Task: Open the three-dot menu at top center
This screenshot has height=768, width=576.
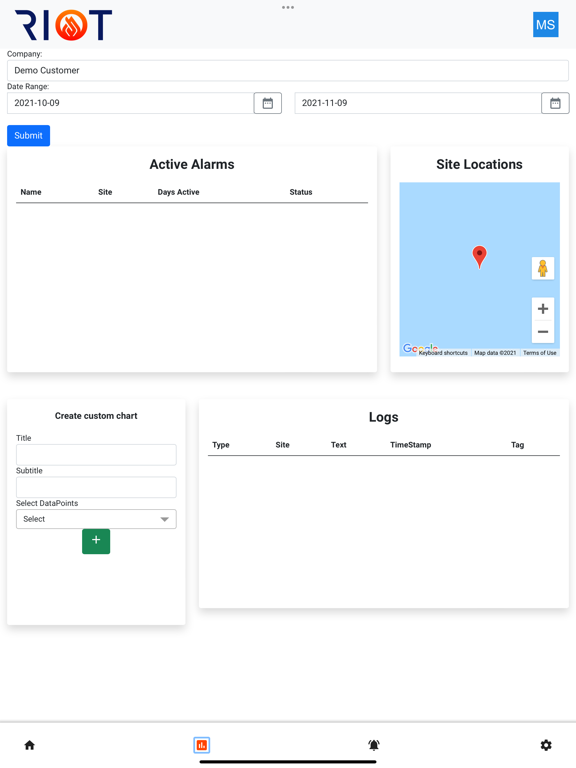Action: click(x=288, y=7)
